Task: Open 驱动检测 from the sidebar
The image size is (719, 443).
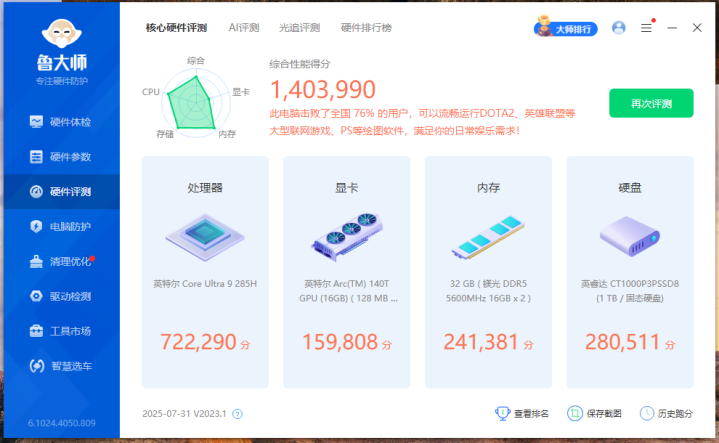Action: [61, 296]
